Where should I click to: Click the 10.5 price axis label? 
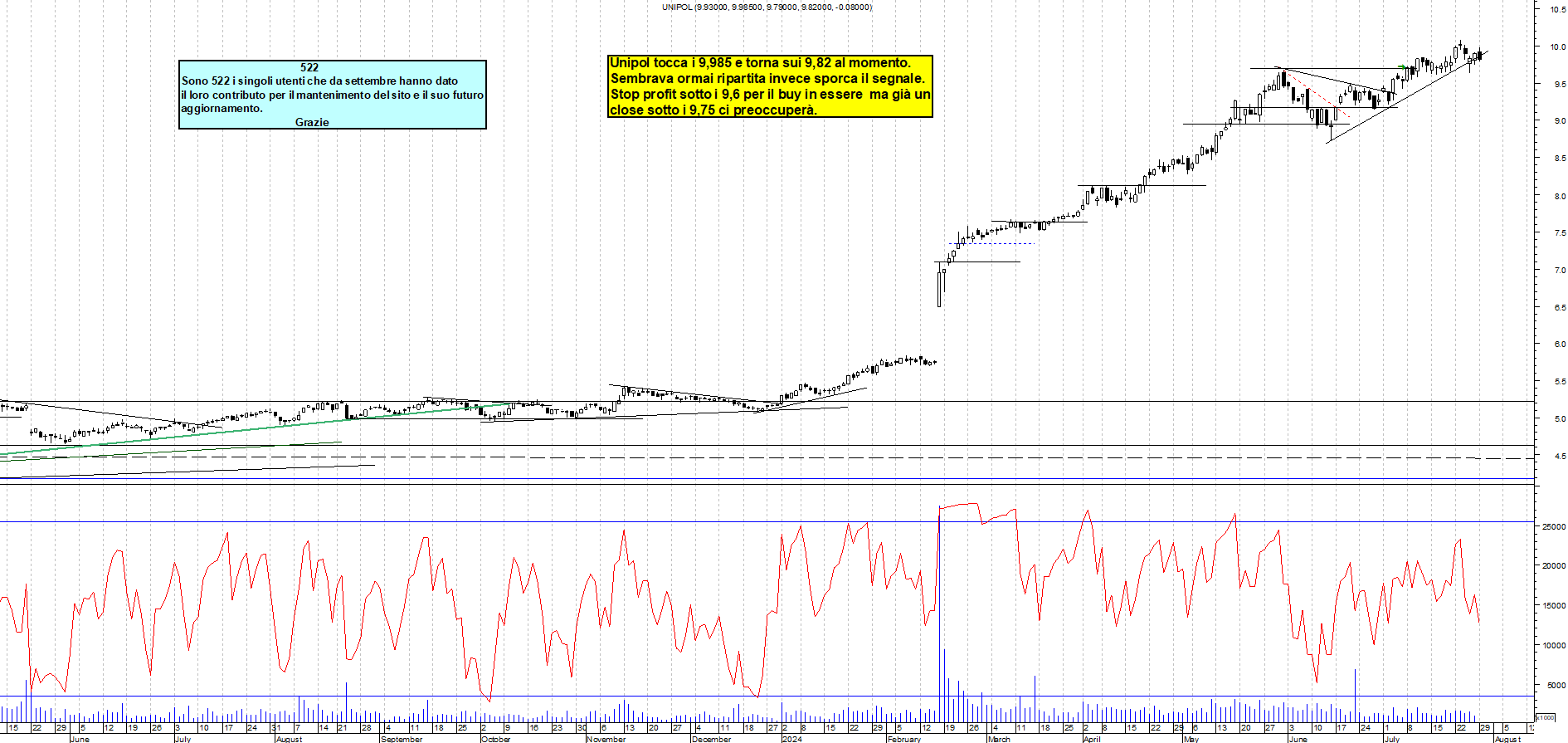1558,9
